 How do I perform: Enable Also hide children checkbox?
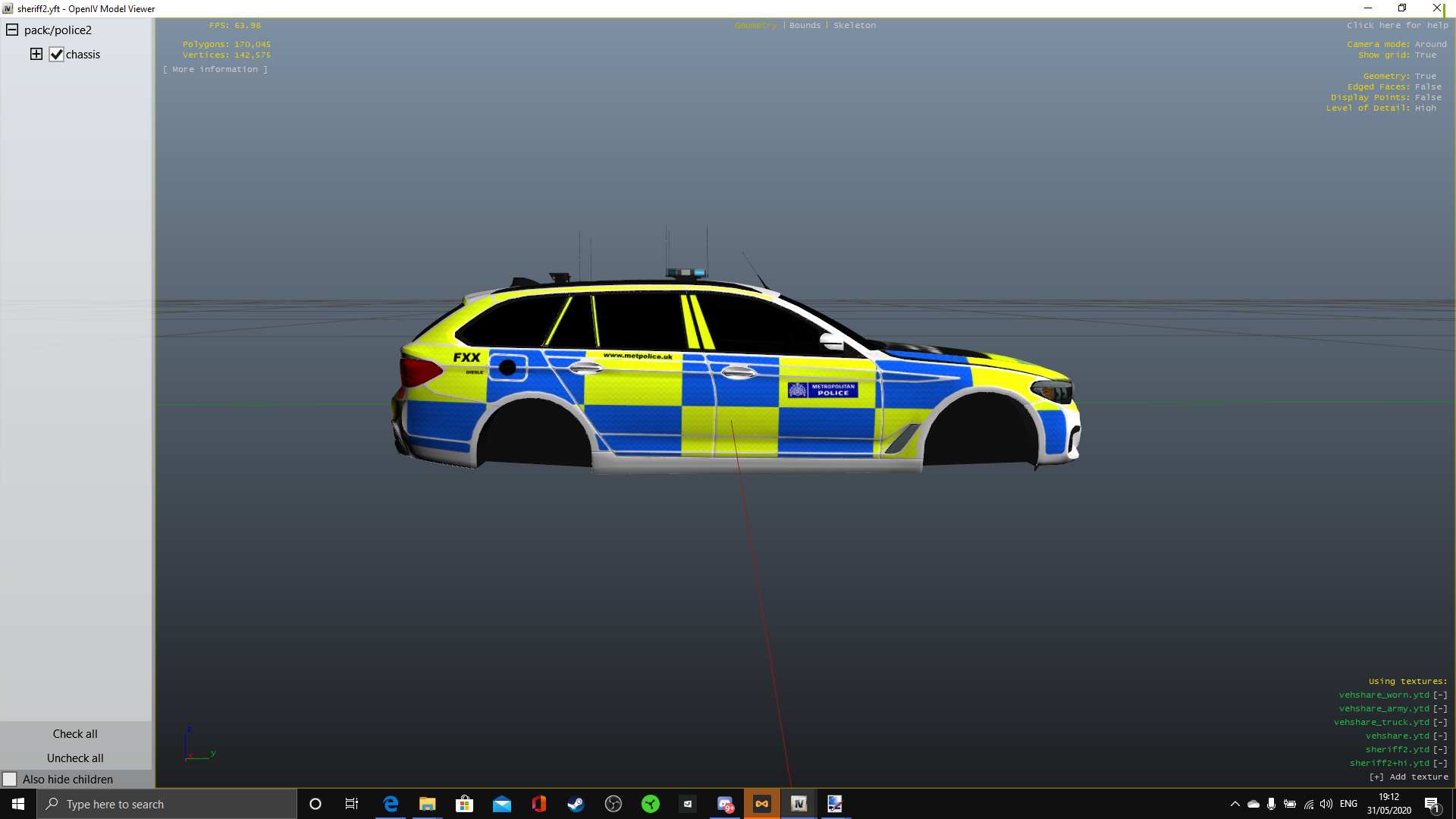[x=10, y=780]
